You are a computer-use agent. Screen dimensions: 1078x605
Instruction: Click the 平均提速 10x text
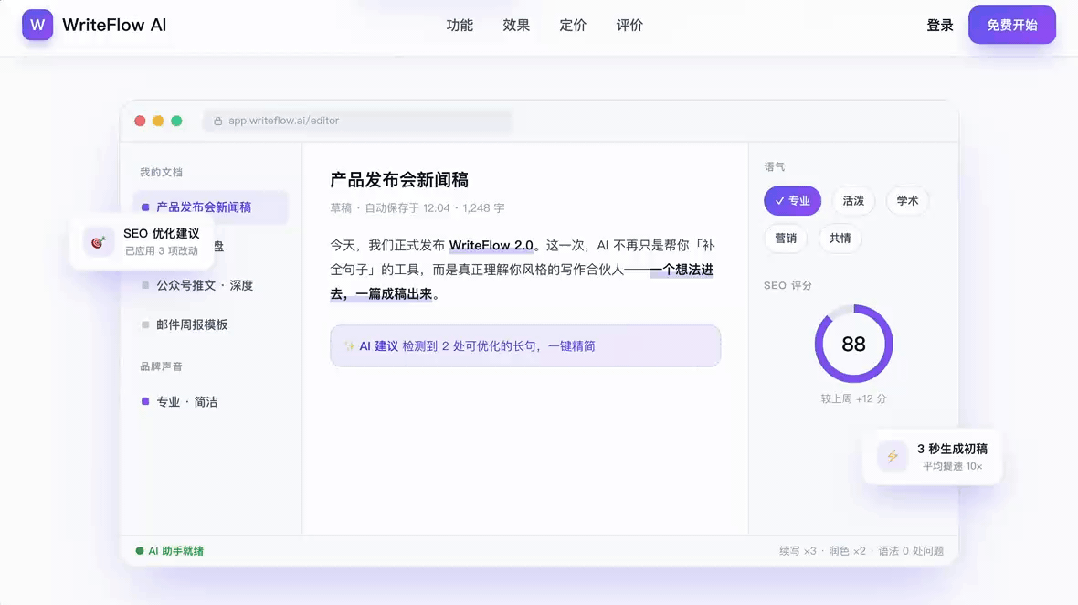coord(952,466)
